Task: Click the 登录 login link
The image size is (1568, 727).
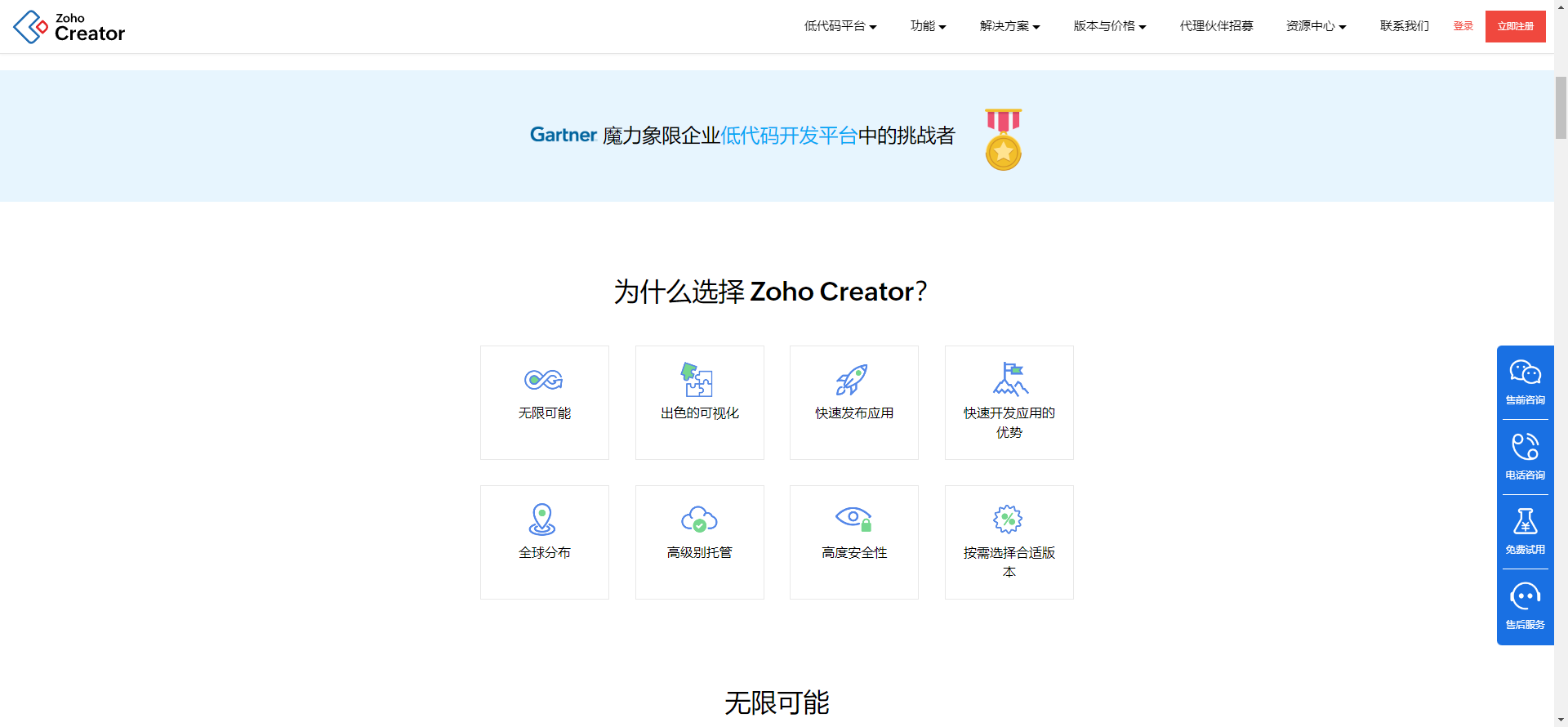Action: (x=1463, y=26)
